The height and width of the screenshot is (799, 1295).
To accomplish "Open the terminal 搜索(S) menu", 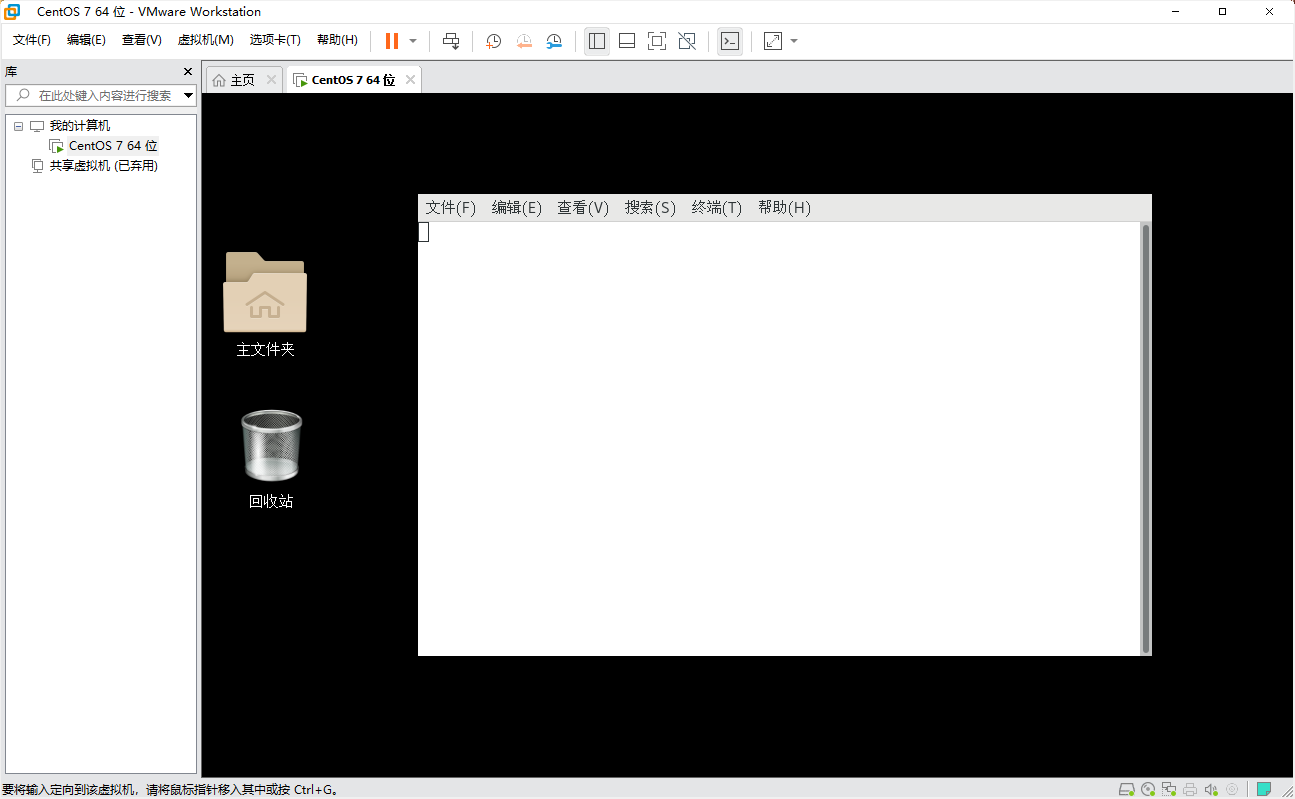I will (x=650, y=208).
